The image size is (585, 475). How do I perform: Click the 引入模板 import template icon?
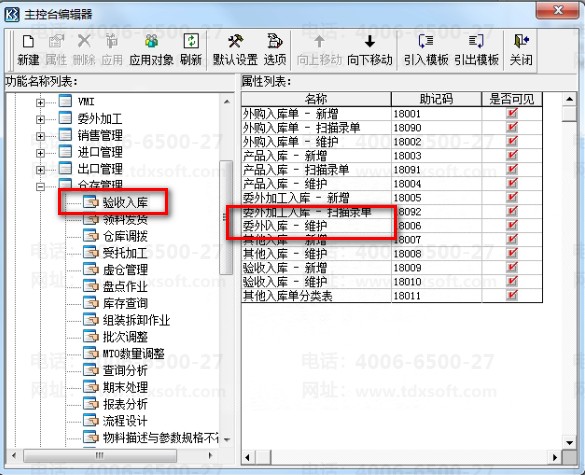point(426,41)
